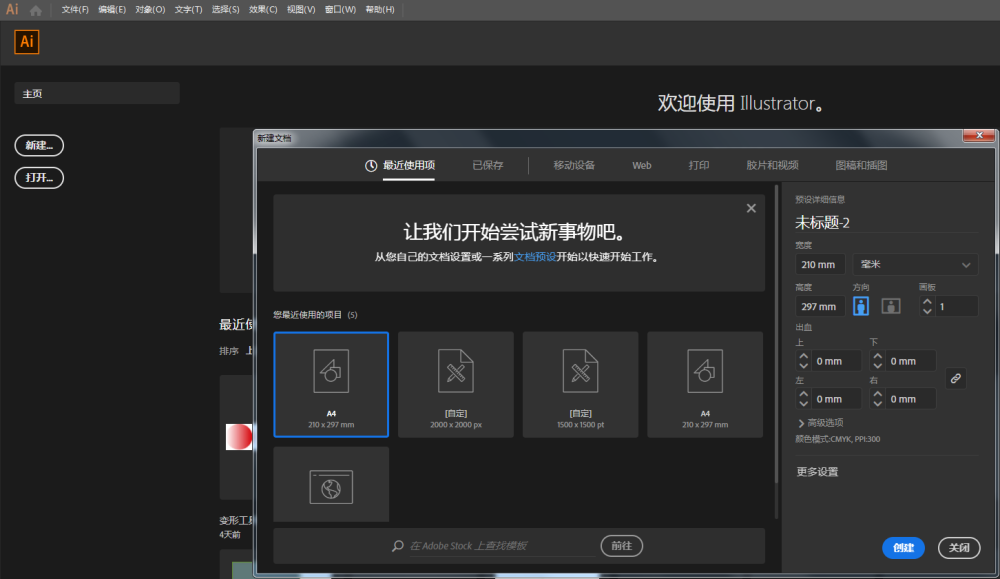
Task: Expand 高级选项 advanced options
Action: (x=821, y=423)
